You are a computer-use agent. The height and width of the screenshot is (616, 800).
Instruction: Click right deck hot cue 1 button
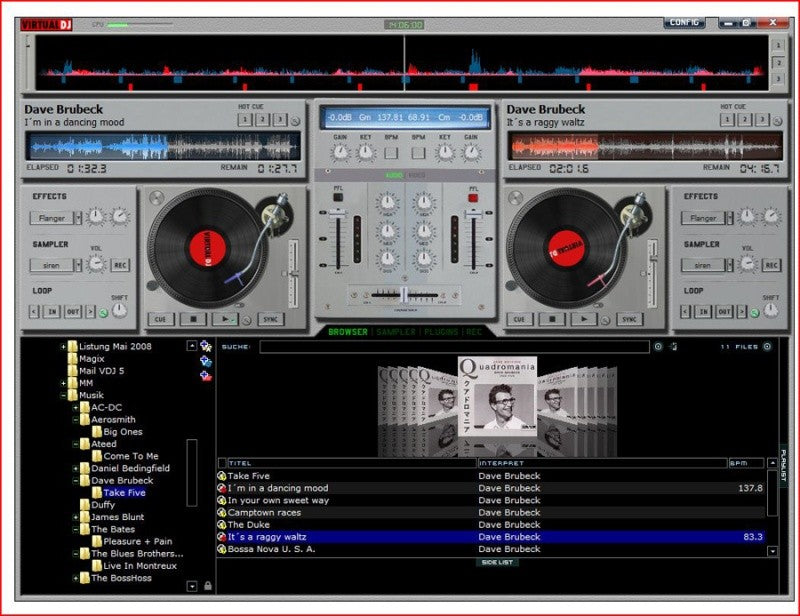(x=727, y=120)
